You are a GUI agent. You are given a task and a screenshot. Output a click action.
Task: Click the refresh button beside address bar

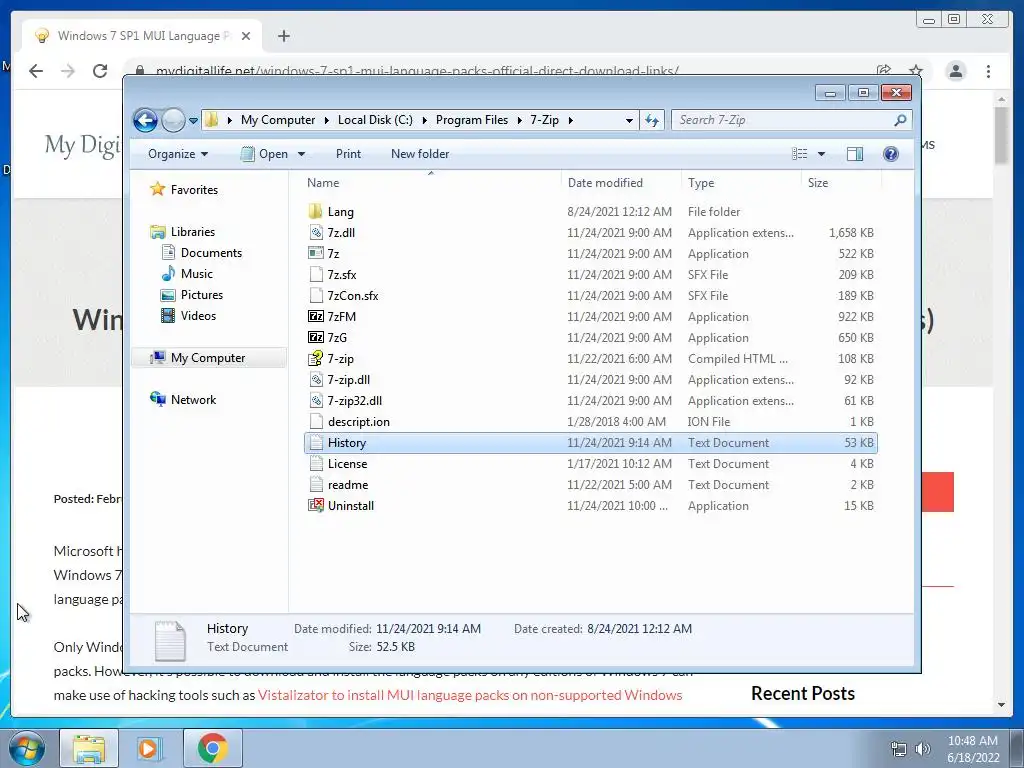pos(652,120)
